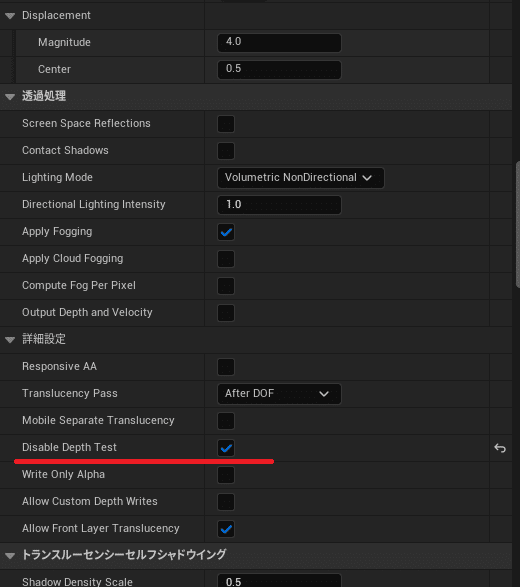Click reset arrow beside Disable Depth Test
520x587 pixels.
[500, 448]
